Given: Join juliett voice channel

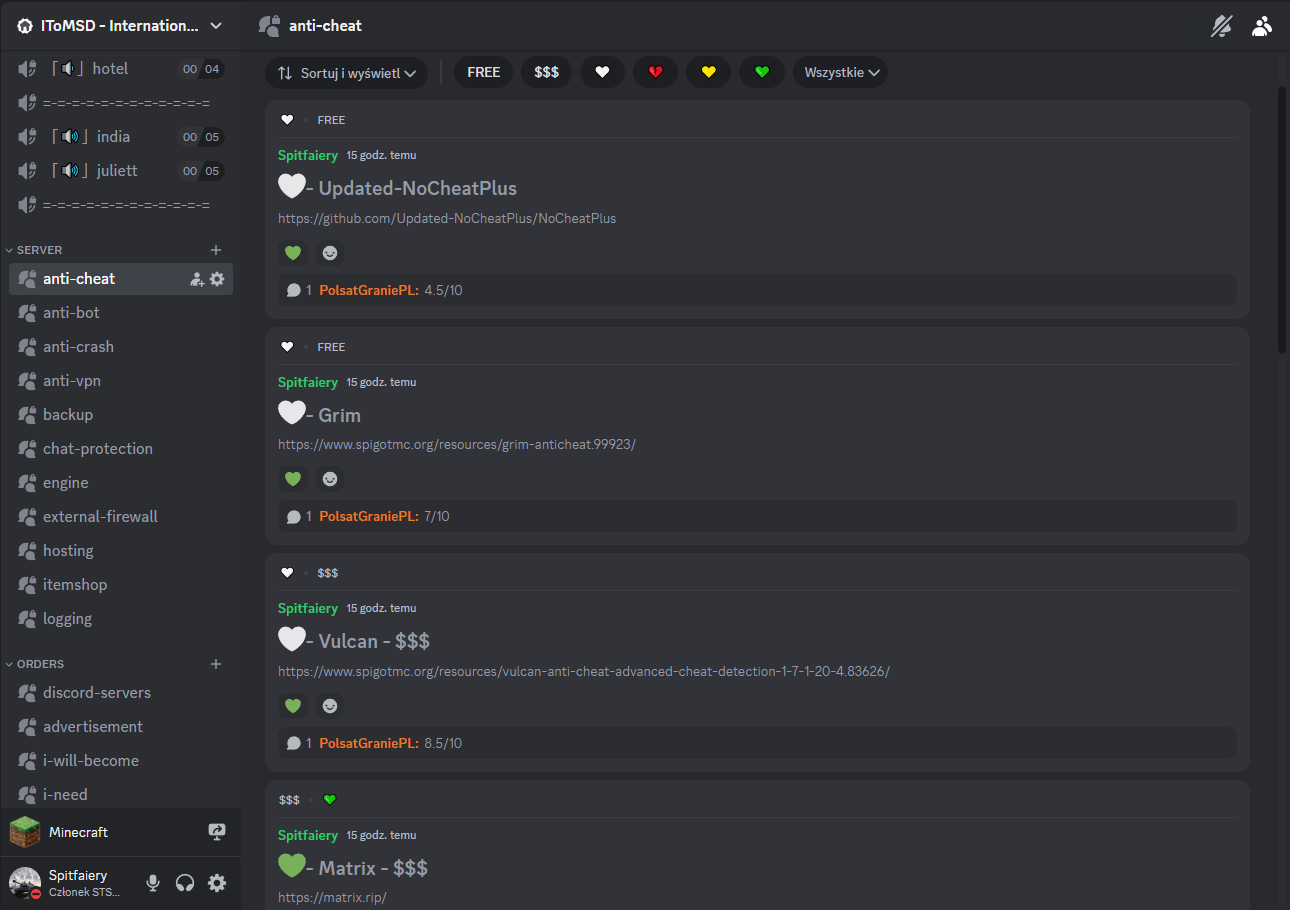Looking at the screenshot, I should (x=121, y=171).
